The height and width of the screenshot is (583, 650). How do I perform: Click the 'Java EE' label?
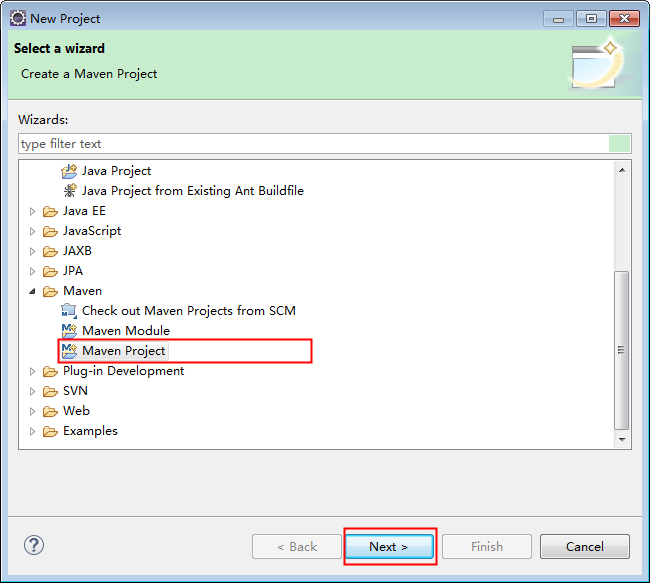click(84, 211)
